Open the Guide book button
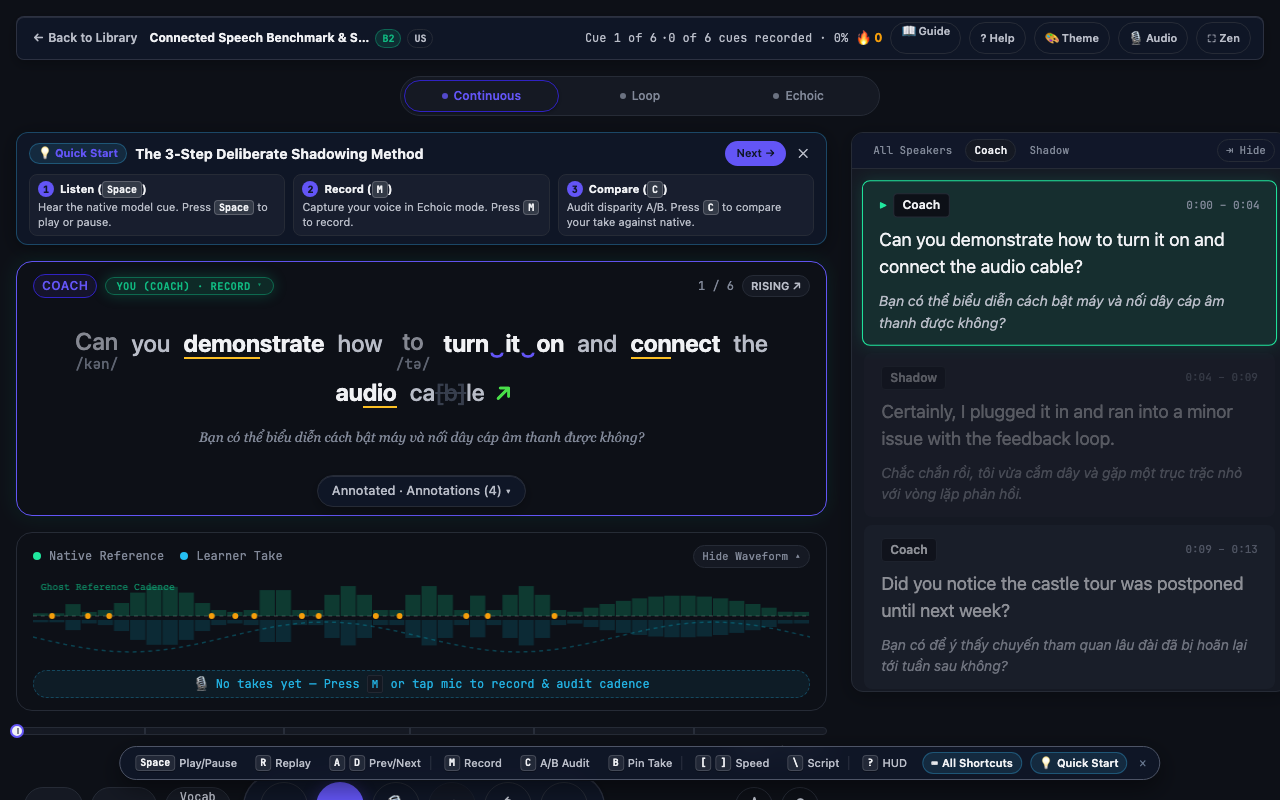The width and height of the screenshot is (1280, 800). (x=925, y=38)
